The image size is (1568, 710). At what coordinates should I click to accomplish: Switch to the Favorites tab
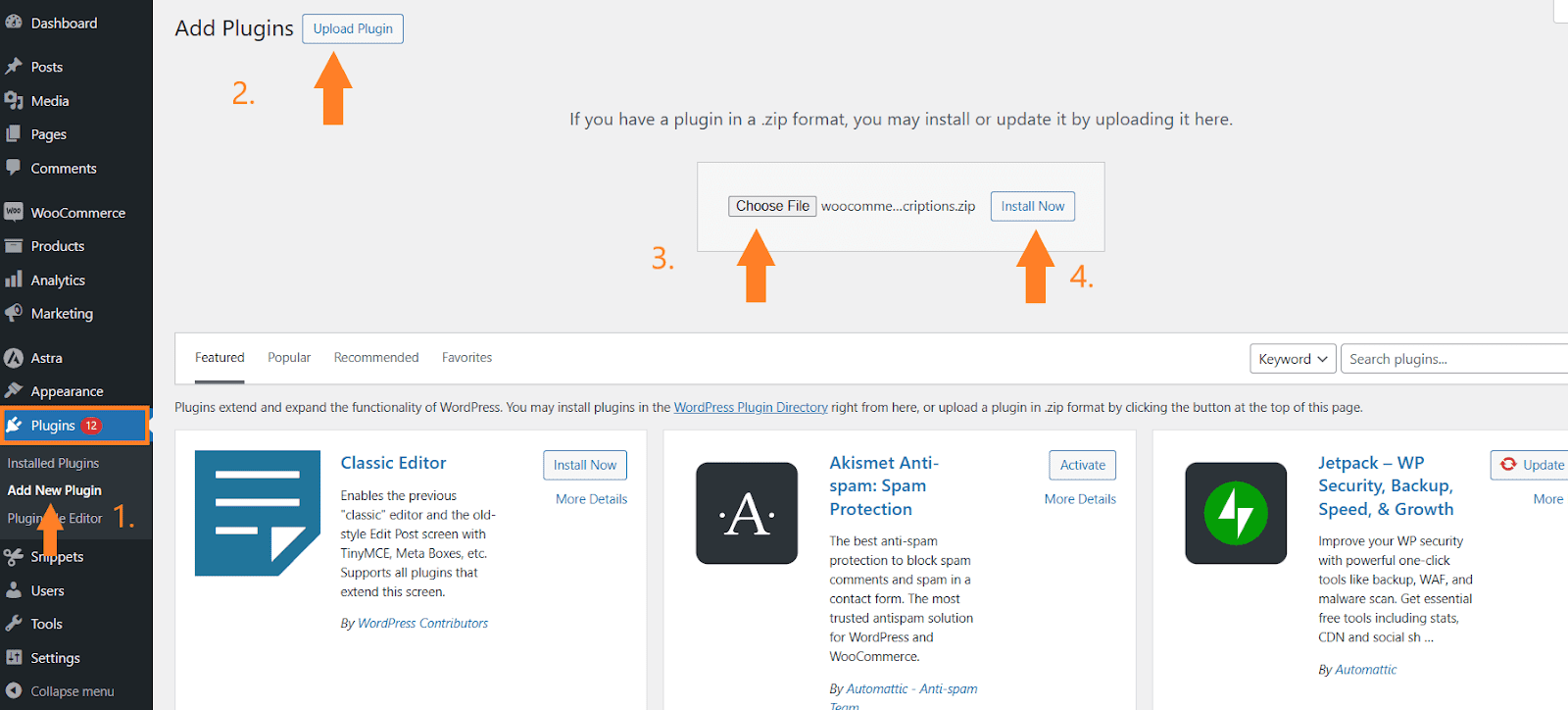466,358
